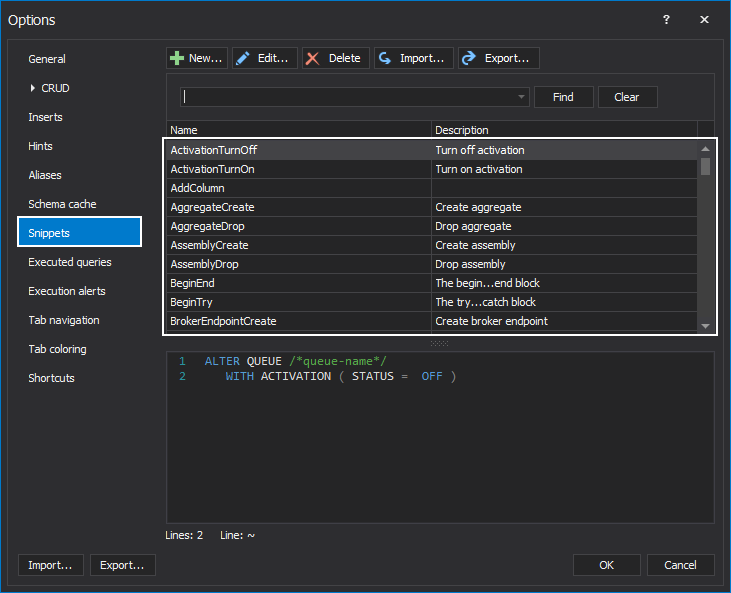Open the Aliases options page
The width and height of the screenshot is (731, 593).
point(45,175)
